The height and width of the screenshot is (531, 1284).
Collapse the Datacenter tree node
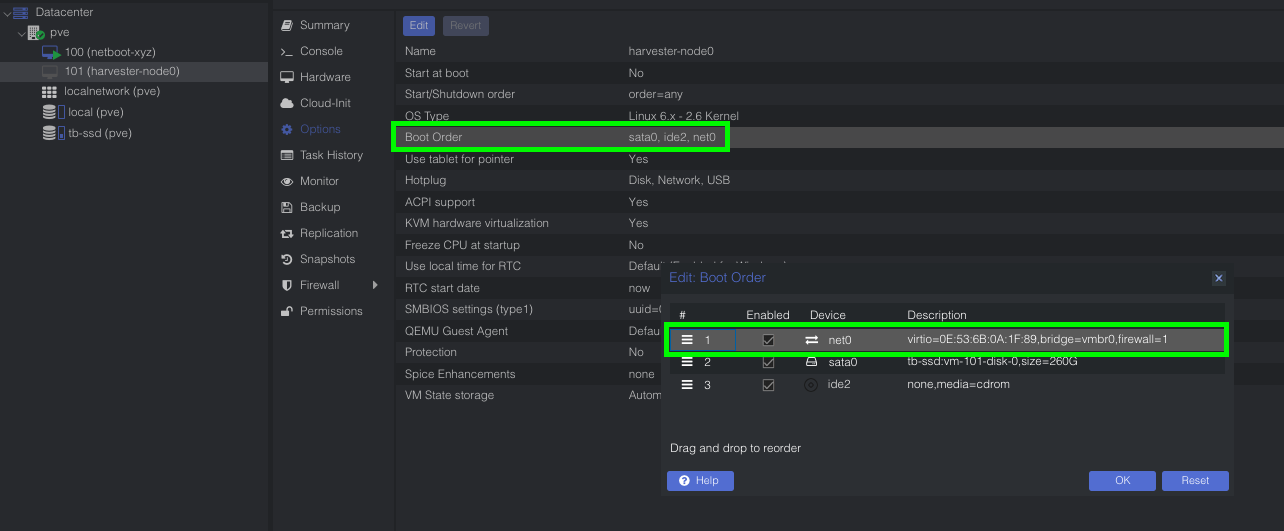coord(7,12)
